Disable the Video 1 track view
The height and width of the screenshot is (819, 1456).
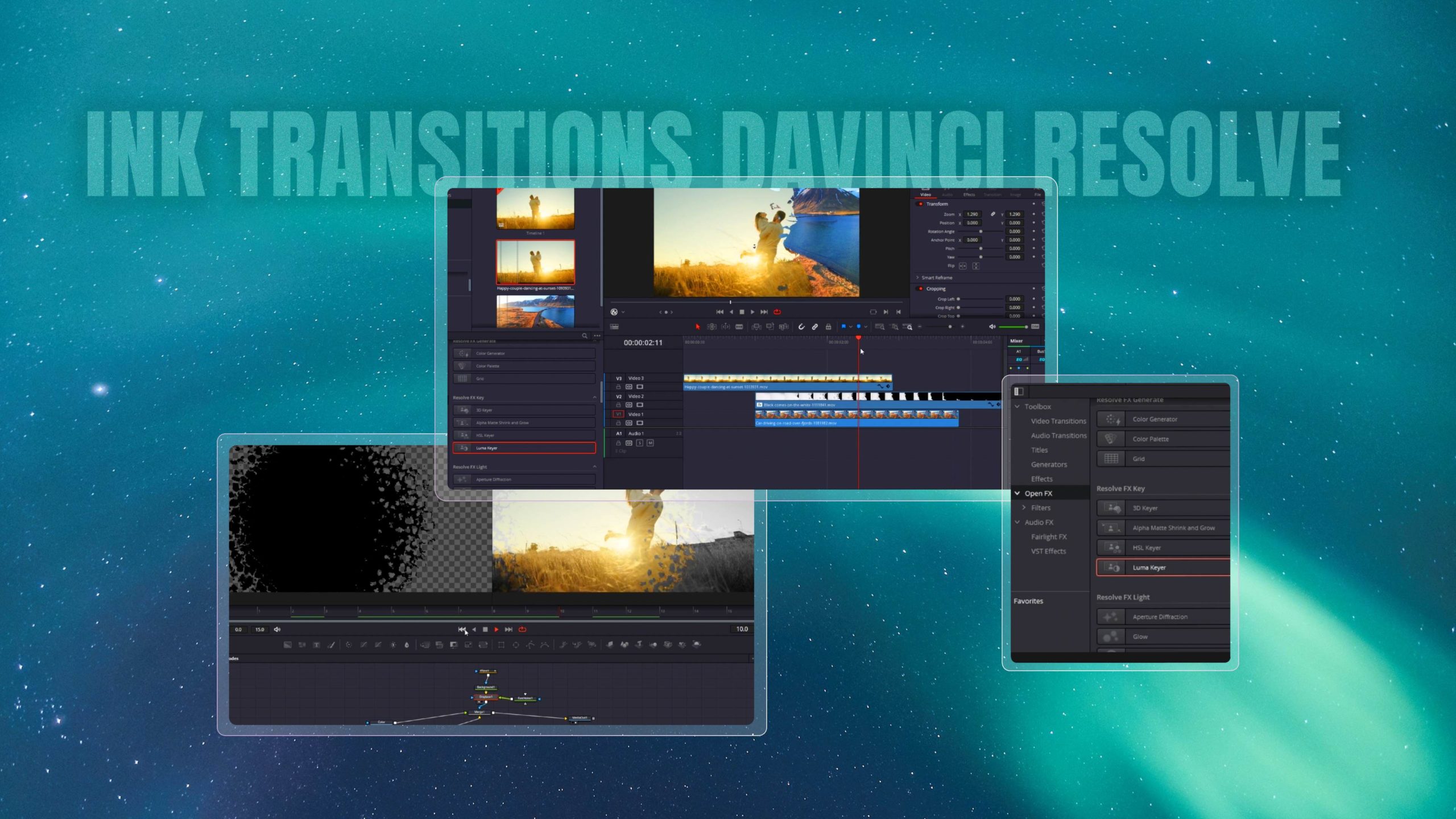(x=640, y=423)
